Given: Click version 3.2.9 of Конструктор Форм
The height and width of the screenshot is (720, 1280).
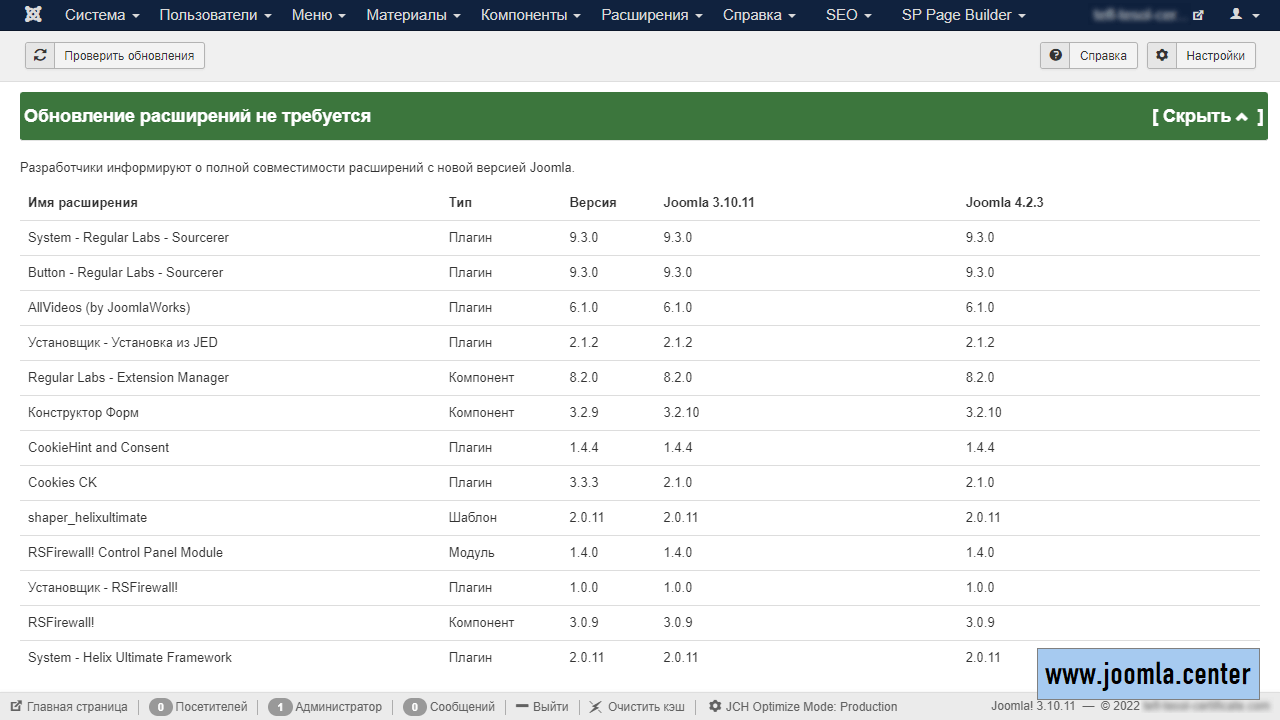Looking at the screenshot, I should coord(584,413).
